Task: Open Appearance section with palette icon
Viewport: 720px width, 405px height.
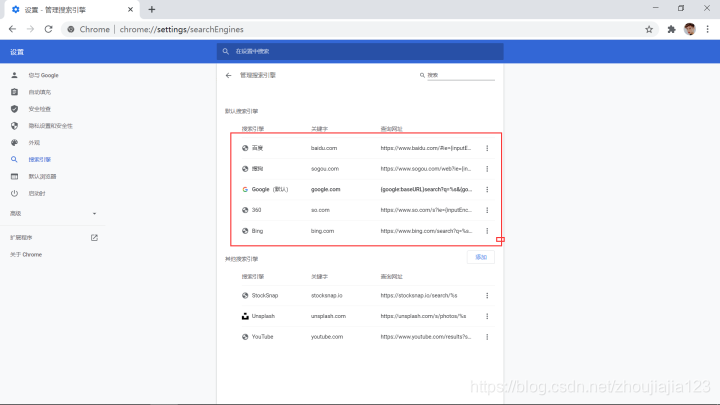Action: click(34, 143)
